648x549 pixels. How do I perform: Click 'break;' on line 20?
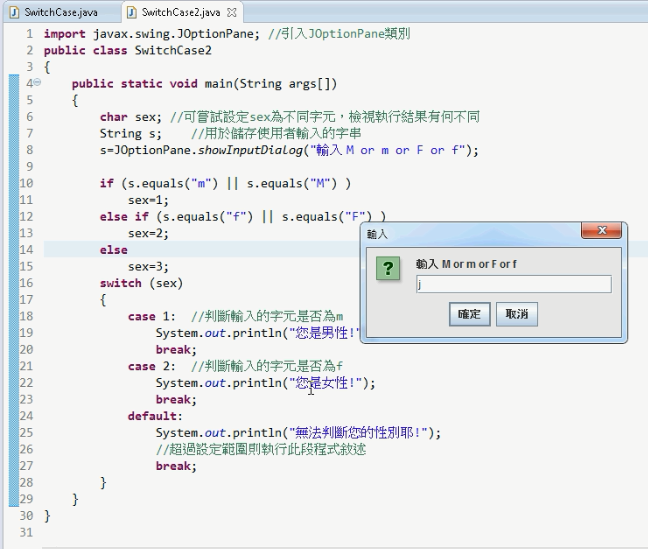coord(176,350)
